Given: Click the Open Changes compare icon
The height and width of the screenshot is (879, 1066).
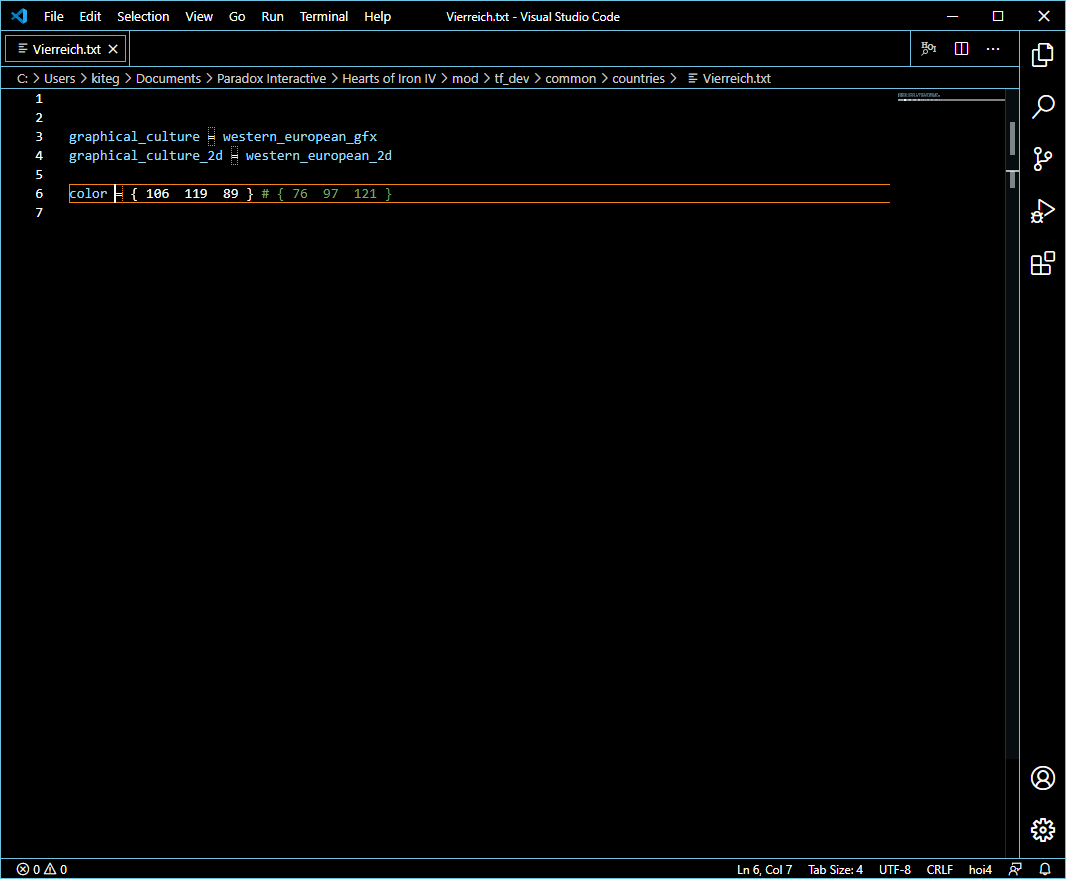Looking at the screenshot, I should click(929, 48).
